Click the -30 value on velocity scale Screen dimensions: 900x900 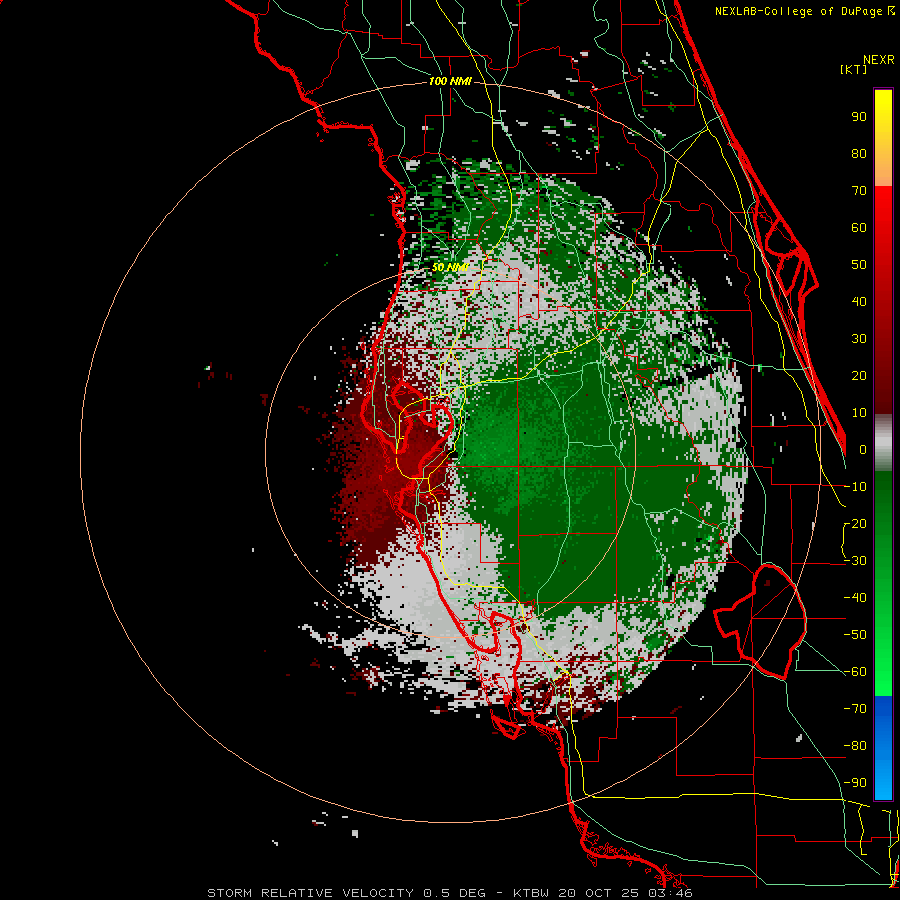point(855,561)
